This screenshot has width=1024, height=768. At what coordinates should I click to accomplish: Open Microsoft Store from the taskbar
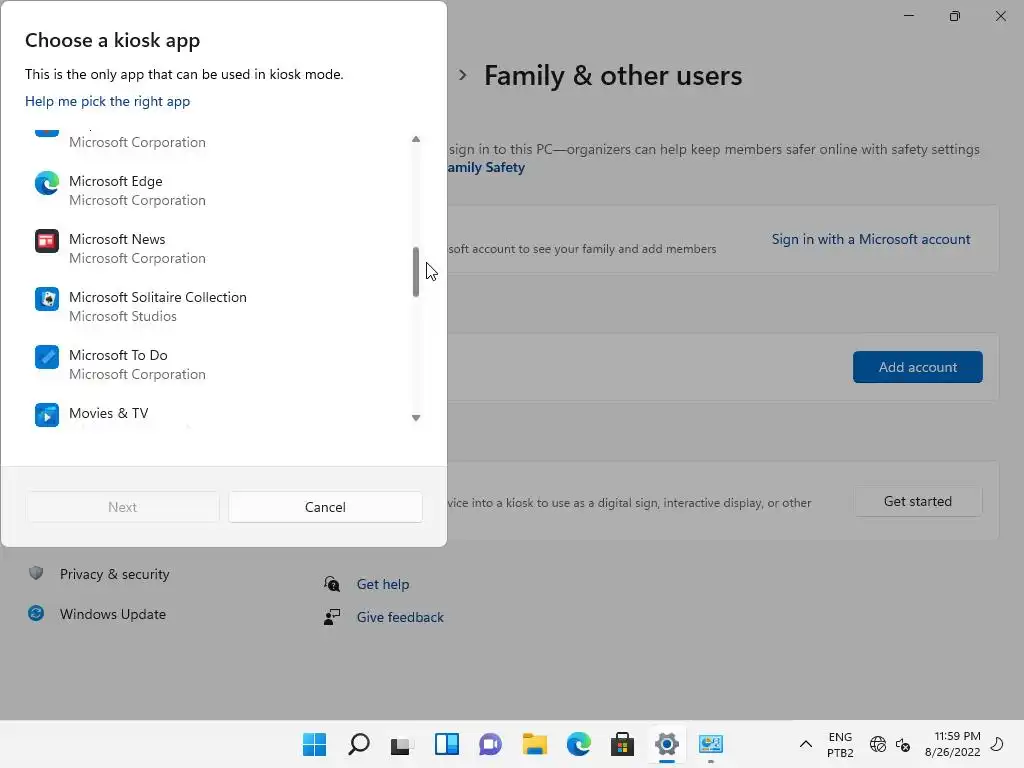point(622,744)
